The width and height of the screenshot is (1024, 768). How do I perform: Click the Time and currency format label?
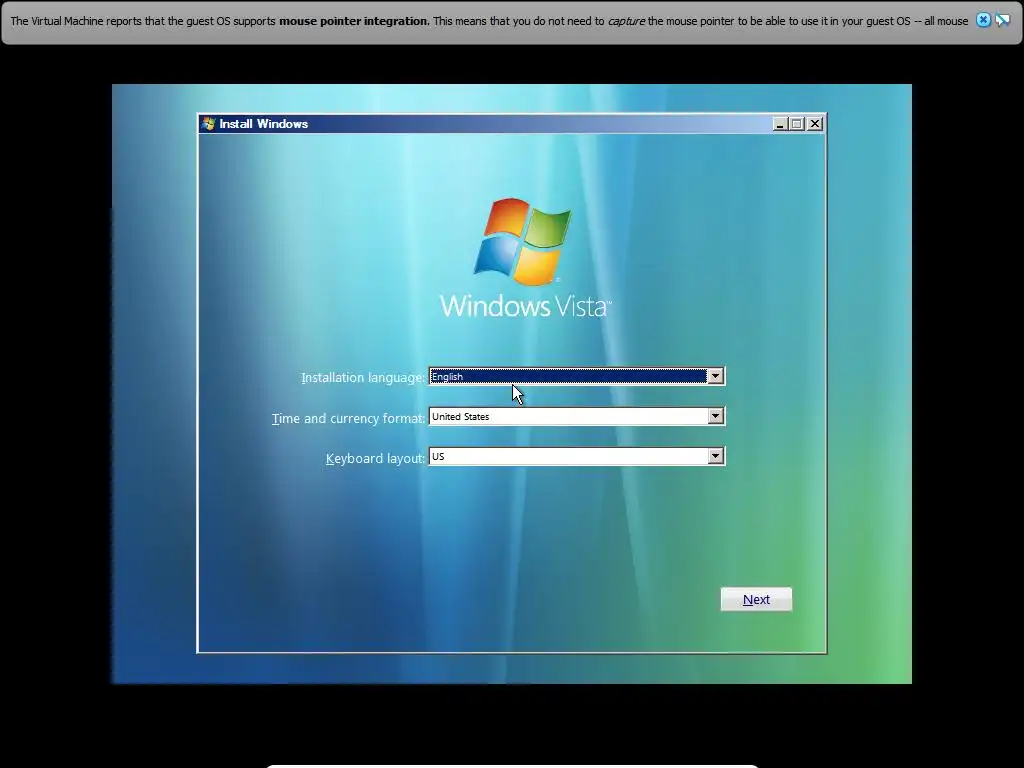pyautogui.click(x=348, y=418)
